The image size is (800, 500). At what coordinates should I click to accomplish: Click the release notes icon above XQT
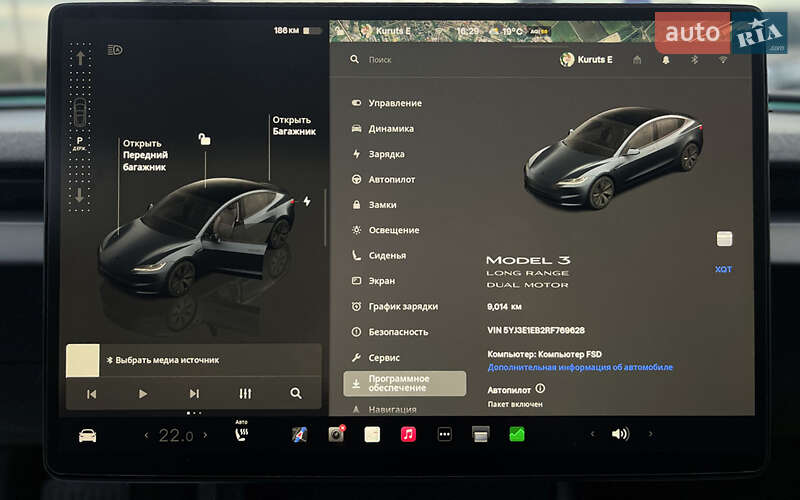[724, 239]
